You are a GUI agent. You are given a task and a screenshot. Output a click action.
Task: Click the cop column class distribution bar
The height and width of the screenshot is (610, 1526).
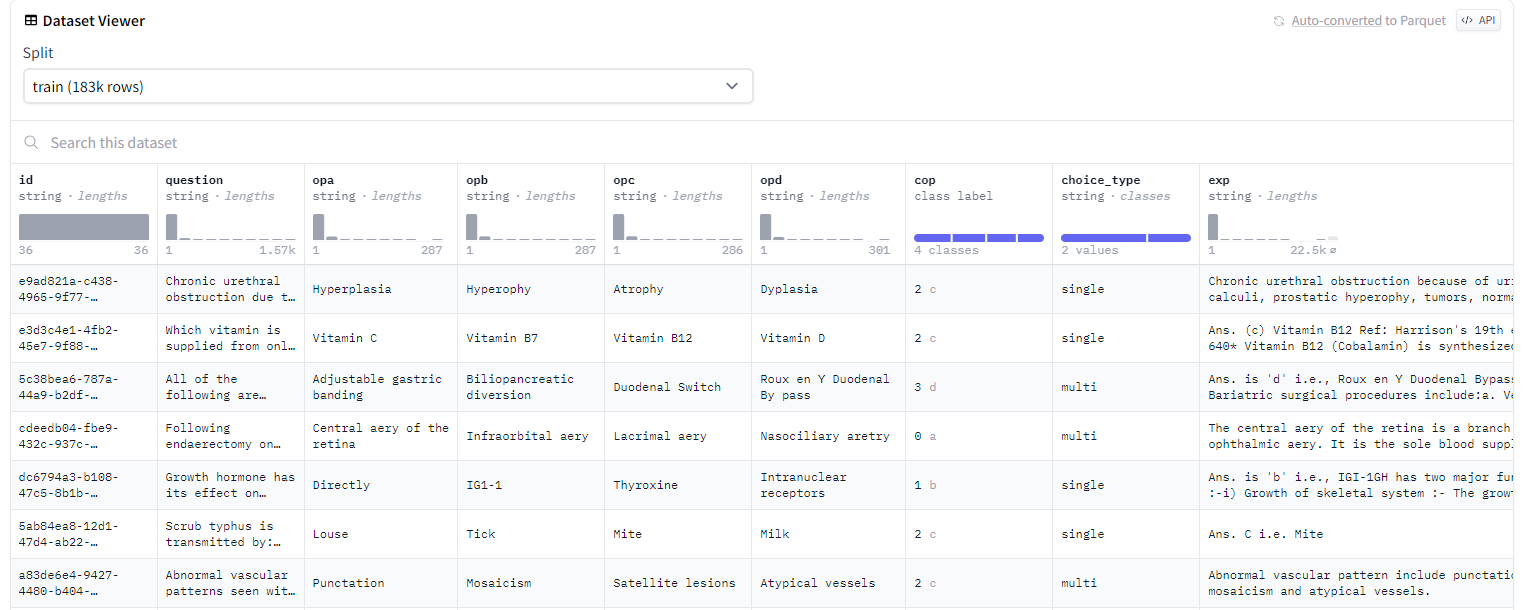(x=978, y=238)
